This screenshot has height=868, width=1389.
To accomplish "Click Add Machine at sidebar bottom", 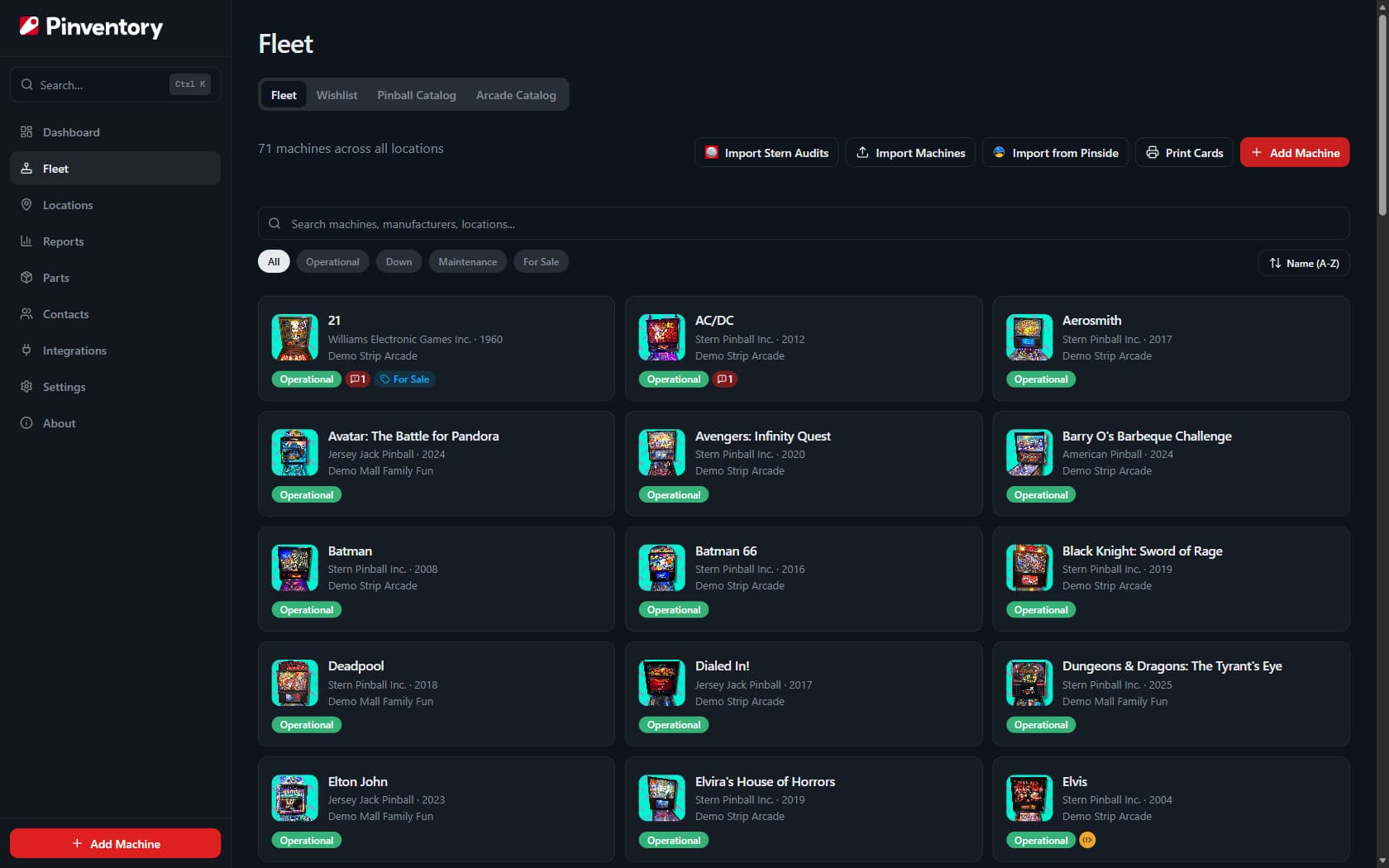I will point(115,843).
